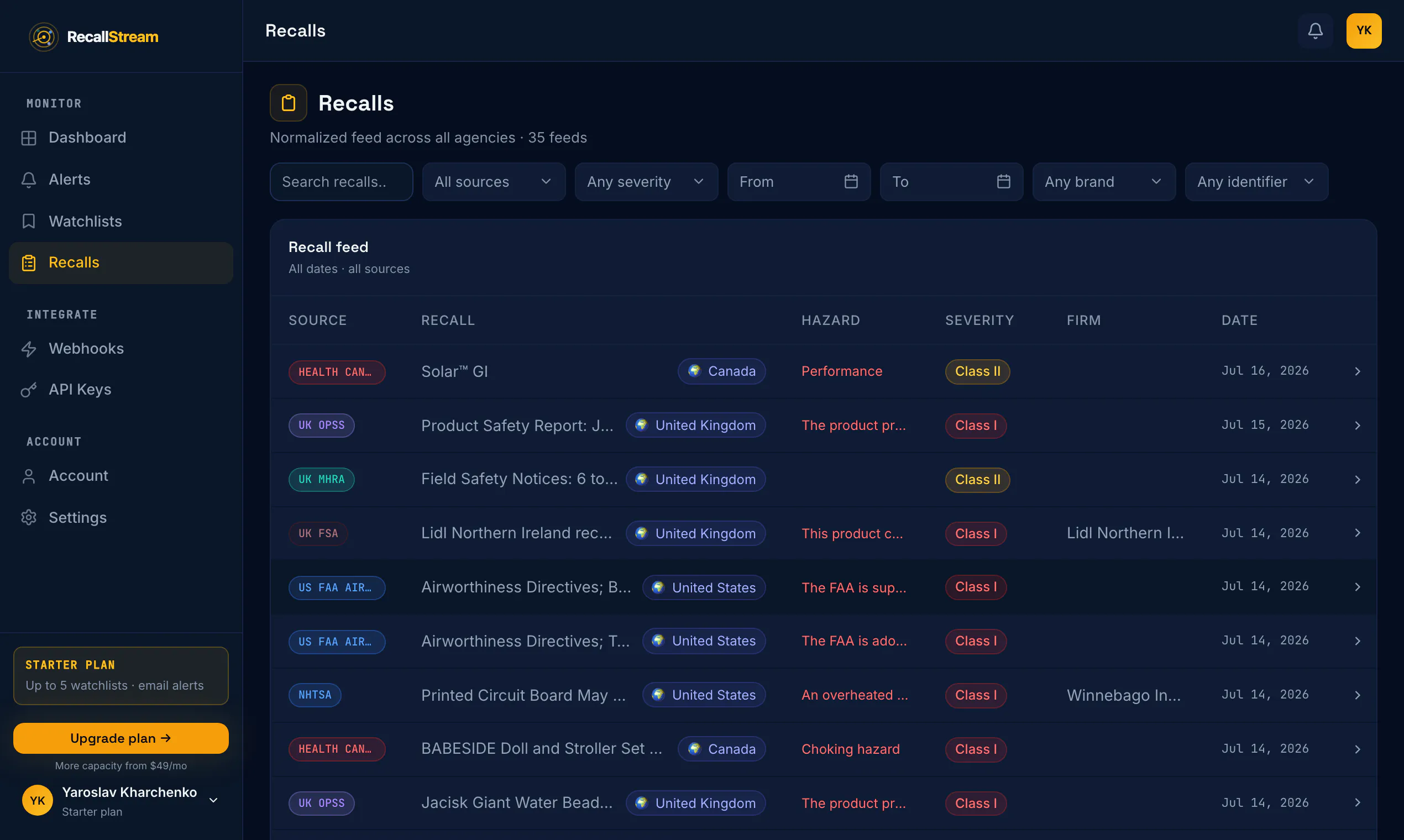Viewport: 1404px width, 840px height.
Task: Click "Jul 16, 2026" date cell
Action: click(x=1265, y=371)
